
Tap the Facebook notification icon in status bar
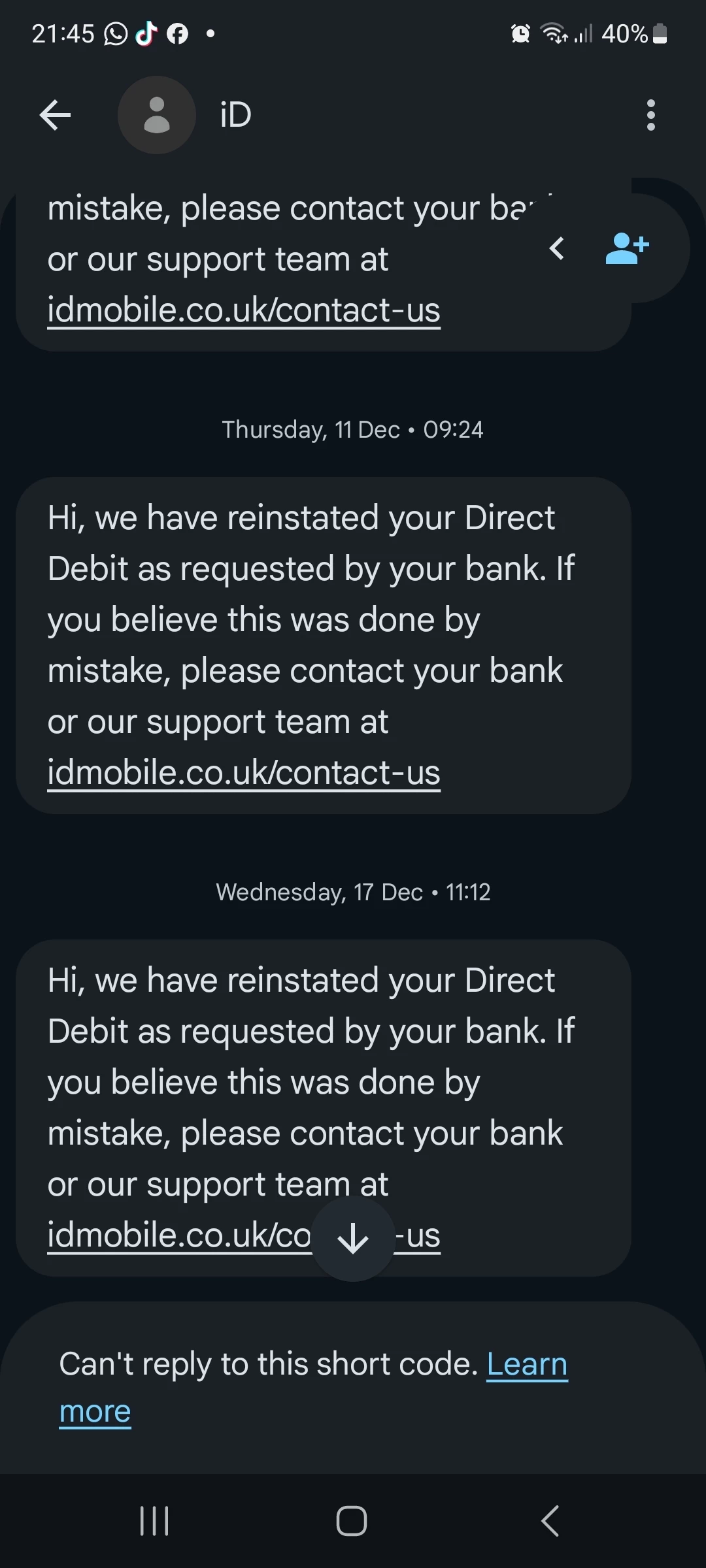point(177,33)
